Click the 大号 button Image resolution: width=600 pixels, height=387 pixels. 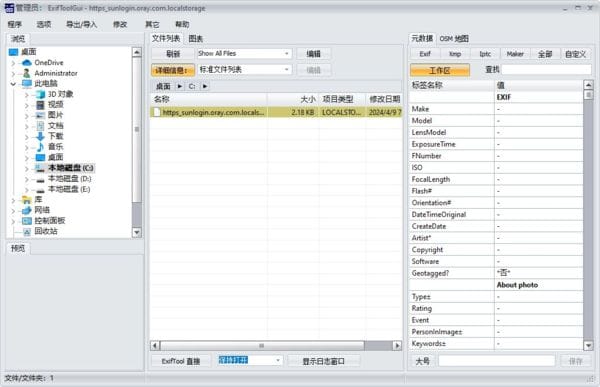click(x=422, y=361)
